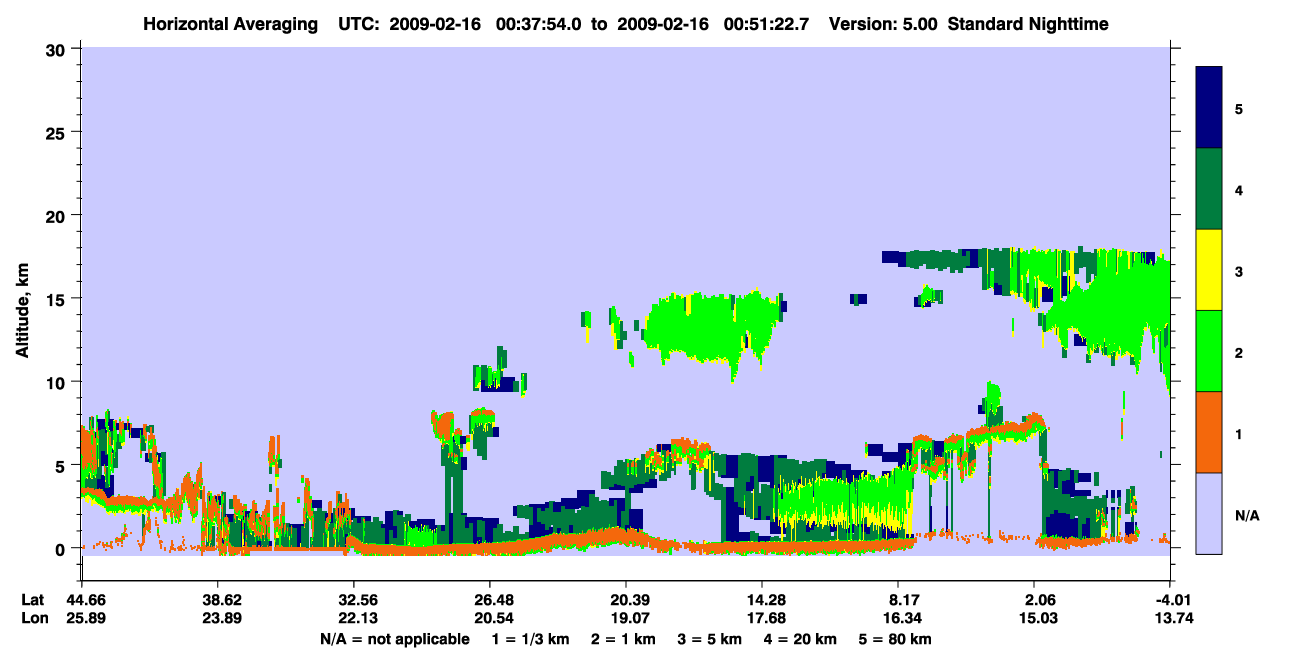Click the longitude value 22.13
The width and height of the screenshot is (1300, 667).
click(353, 619)
